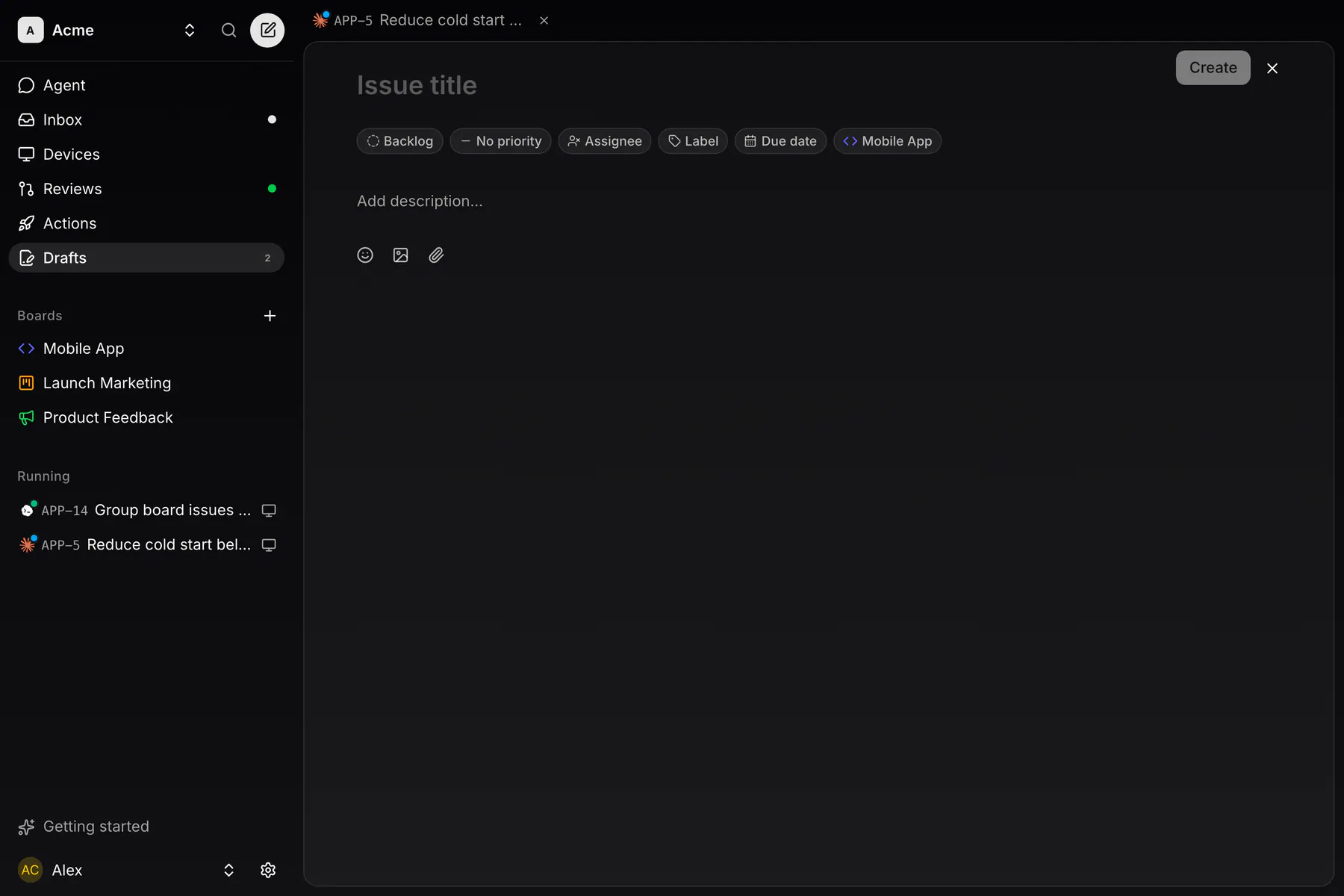Click device icon next to sidebar APP-5
1344x896 pixels.
pyautogui.click(x=269, y=545)
